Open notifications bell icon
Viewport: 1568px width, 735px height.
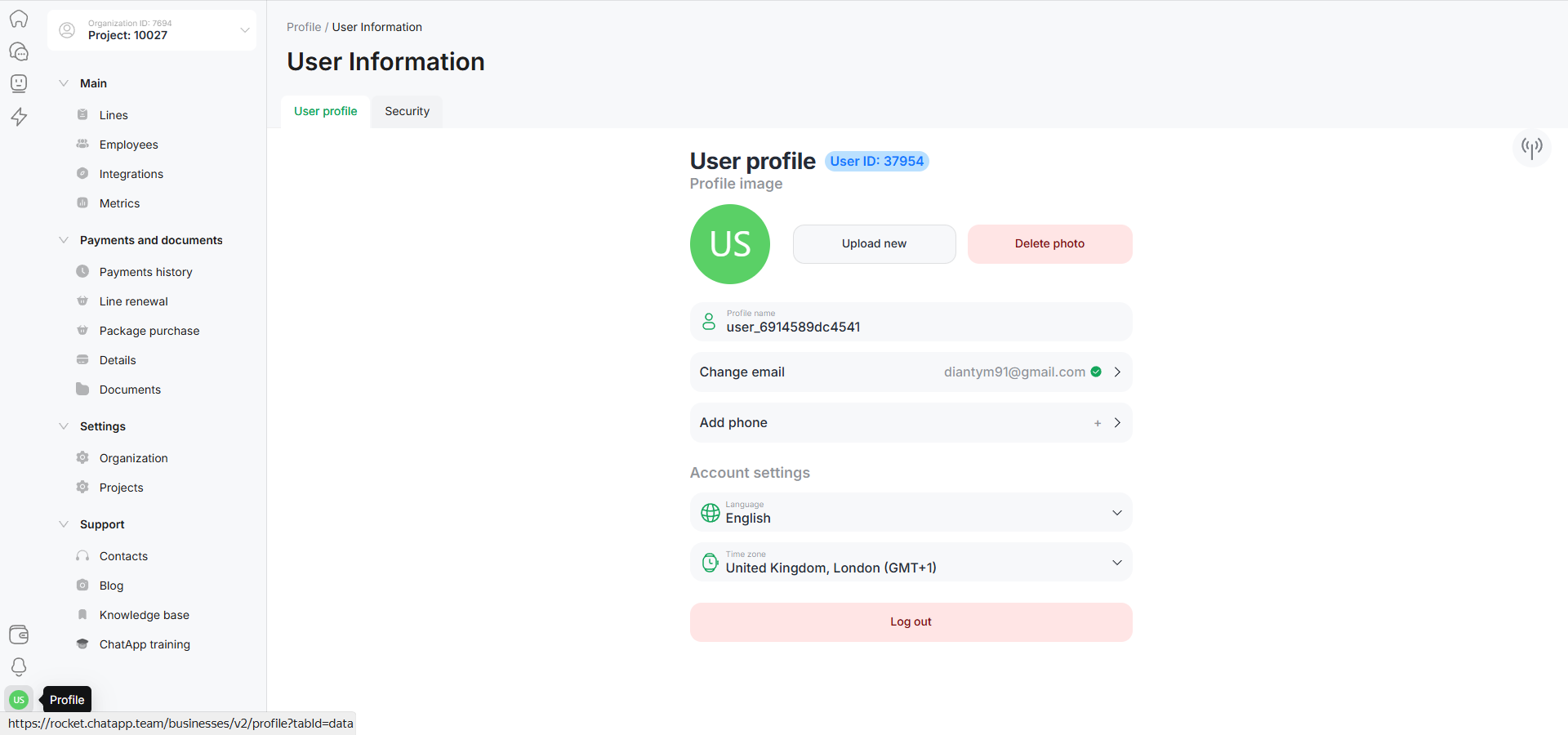tap(19, 667)
